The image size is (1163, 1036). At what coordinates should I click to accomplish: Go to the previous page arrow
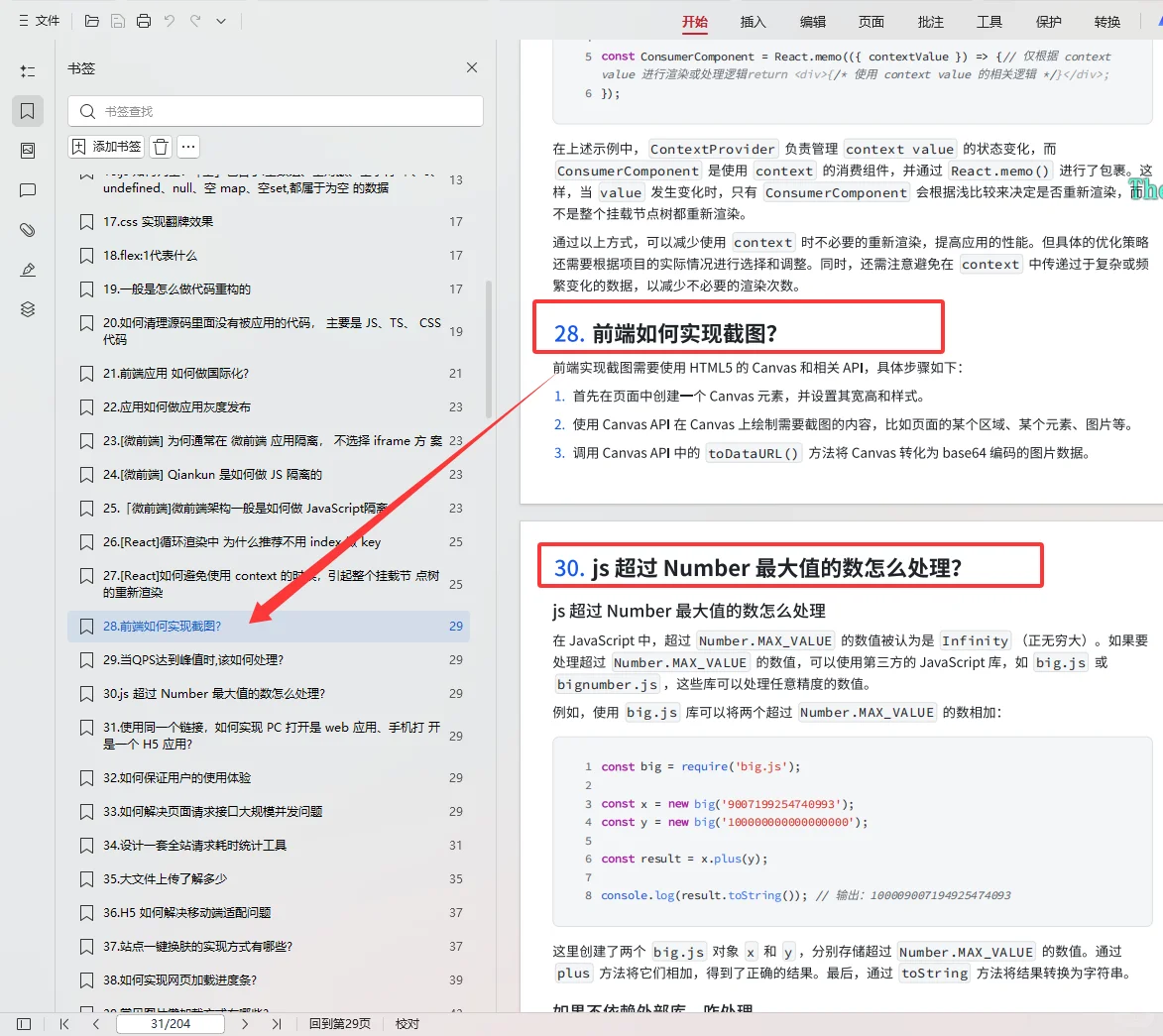coord(96,1024)
